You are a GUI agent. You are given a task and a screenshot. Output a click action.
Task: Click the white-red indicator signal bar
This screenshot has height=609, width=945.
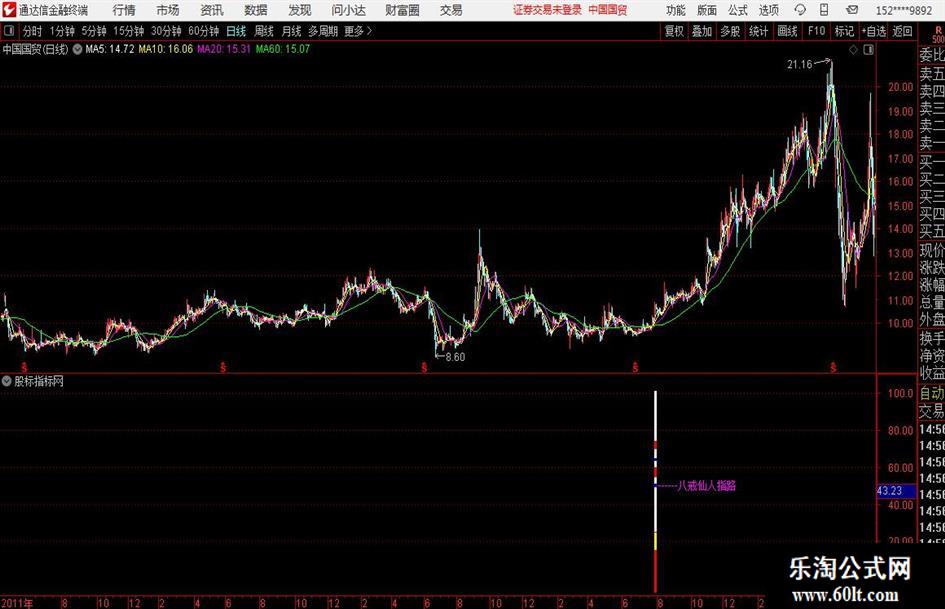[656, 491]
